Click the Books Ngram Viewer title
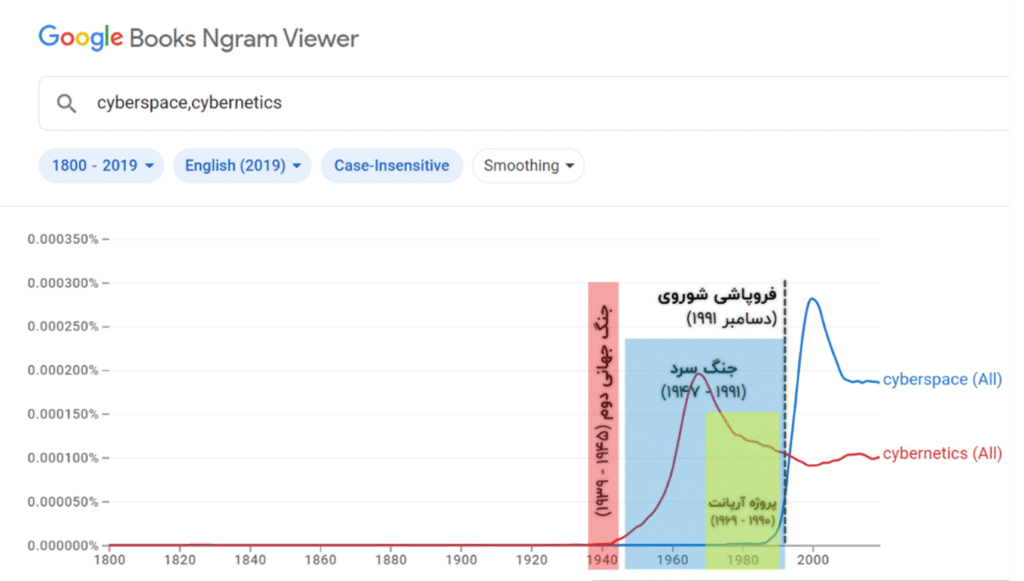Viewport: 1024px width, 581px height. 244,39
